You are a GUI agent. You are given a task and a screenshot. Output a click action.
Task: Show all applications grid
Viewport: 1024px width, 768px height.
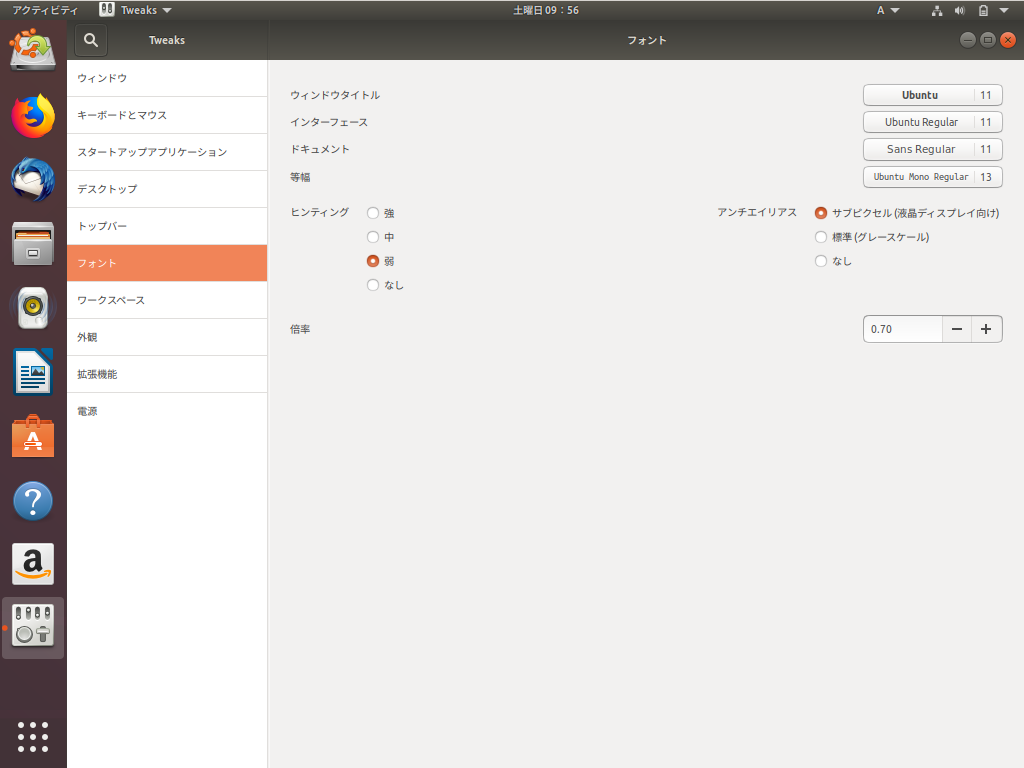[33, 737]
